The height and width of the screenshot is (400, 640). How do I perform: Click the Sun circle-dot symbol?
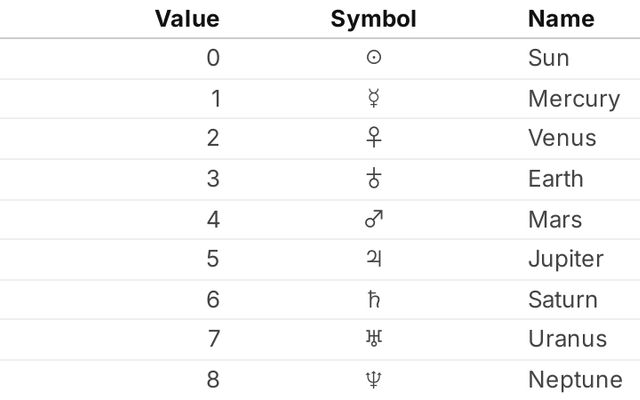click(374, 57)
